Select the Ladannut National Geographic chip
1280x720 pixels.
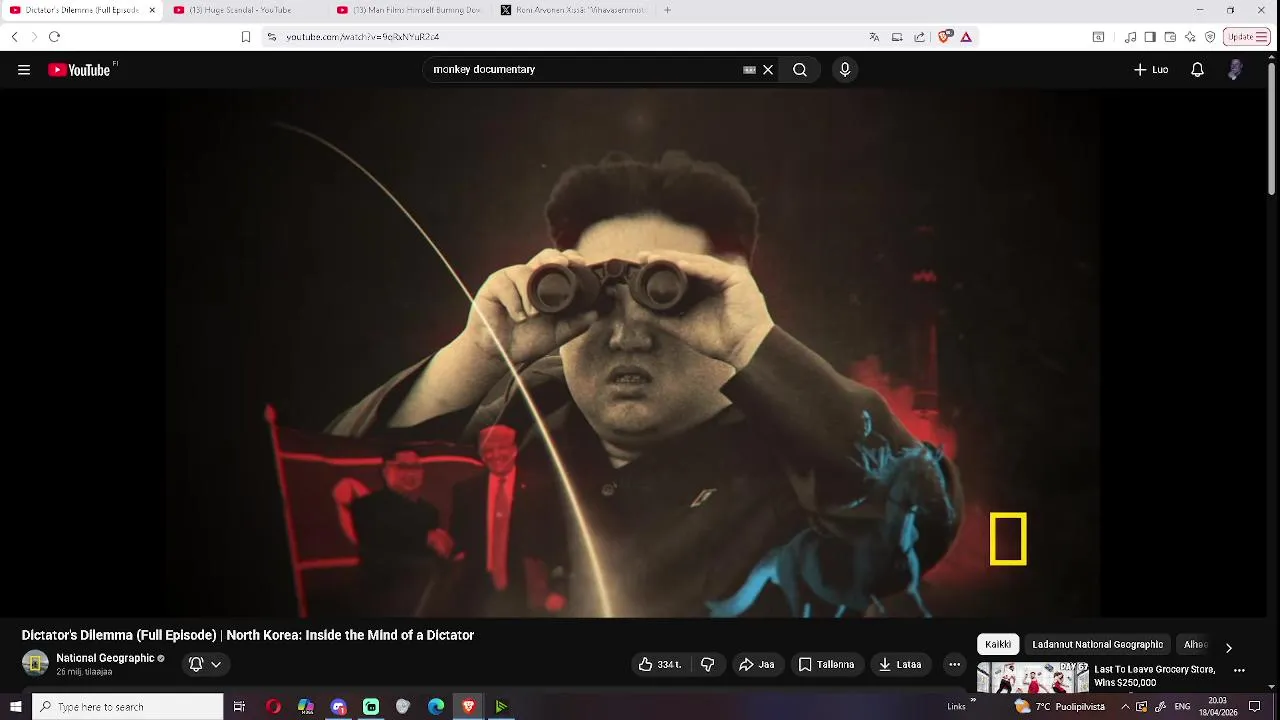pyautogui.click(x=1097, y=644)
